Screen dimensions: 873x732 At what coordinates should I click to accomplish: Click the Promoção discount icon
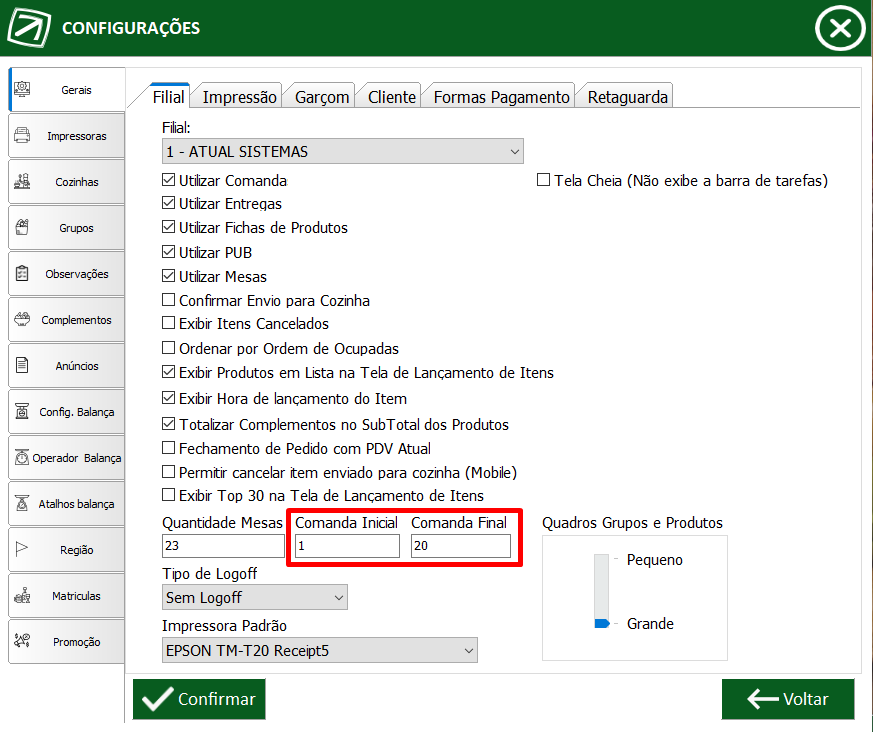(22, 641)
